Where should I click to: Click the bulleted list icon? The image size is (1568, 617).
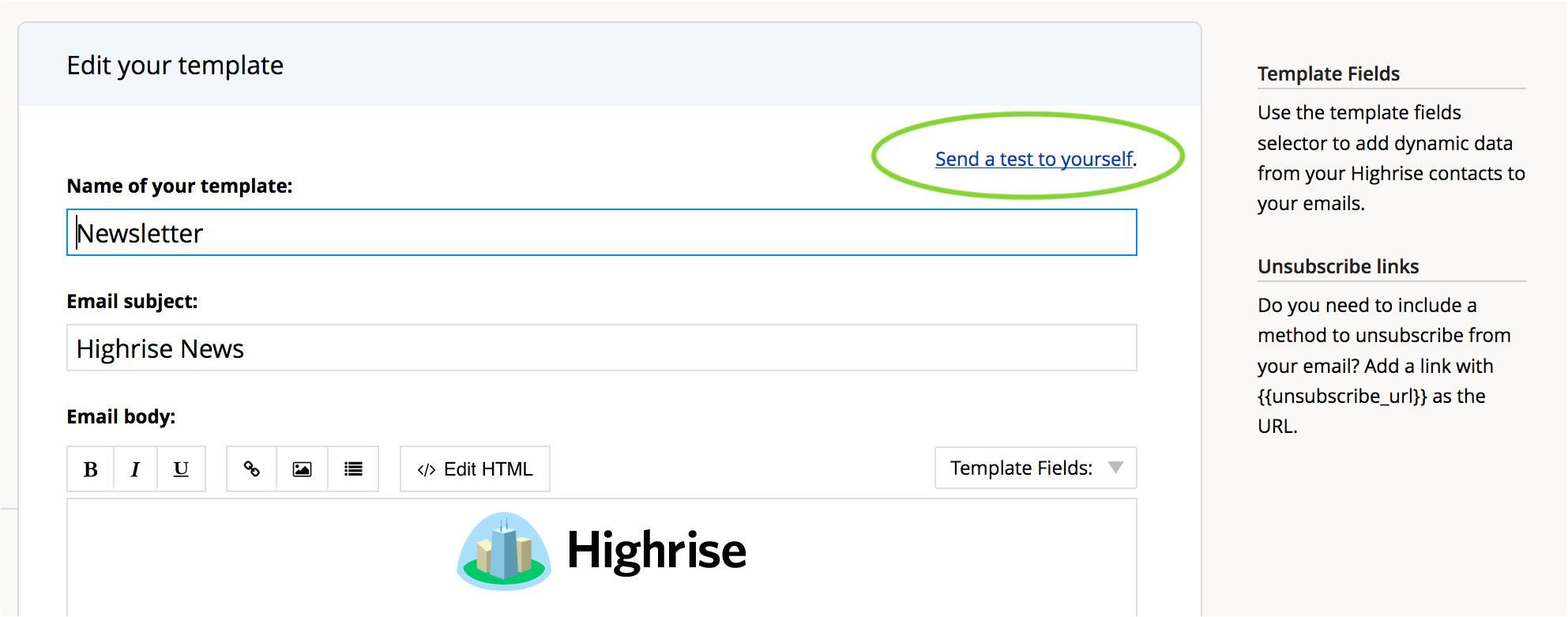coord(353,469)
